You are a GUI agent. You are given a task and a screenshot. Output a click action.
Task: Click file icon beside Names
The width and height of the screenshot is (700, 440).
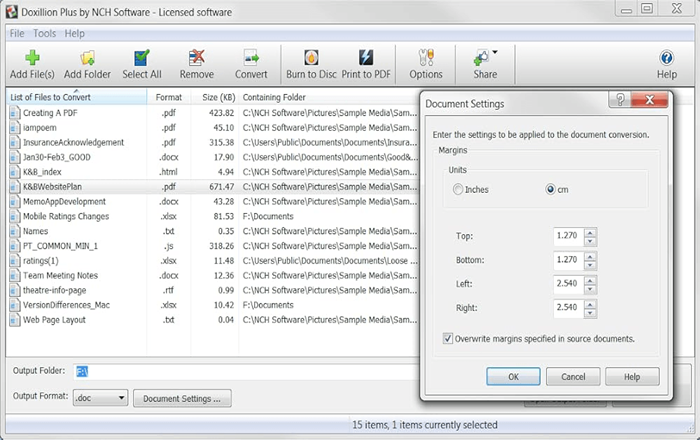[15, 231]
